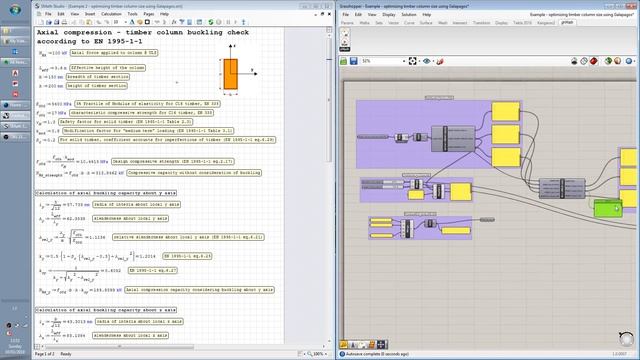Screen dimensions: 640x360
Task: Click the top yellow panel in the upper purple group
Action: (x=506, y=111)
